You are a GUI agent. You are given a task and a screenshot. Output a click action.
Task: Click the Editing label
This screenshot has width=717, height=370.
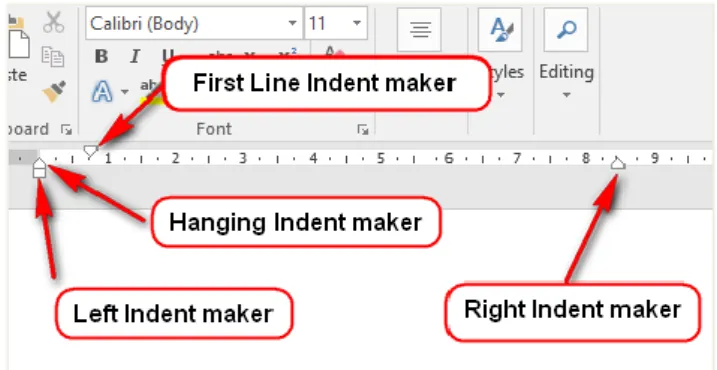coord(567,72)
